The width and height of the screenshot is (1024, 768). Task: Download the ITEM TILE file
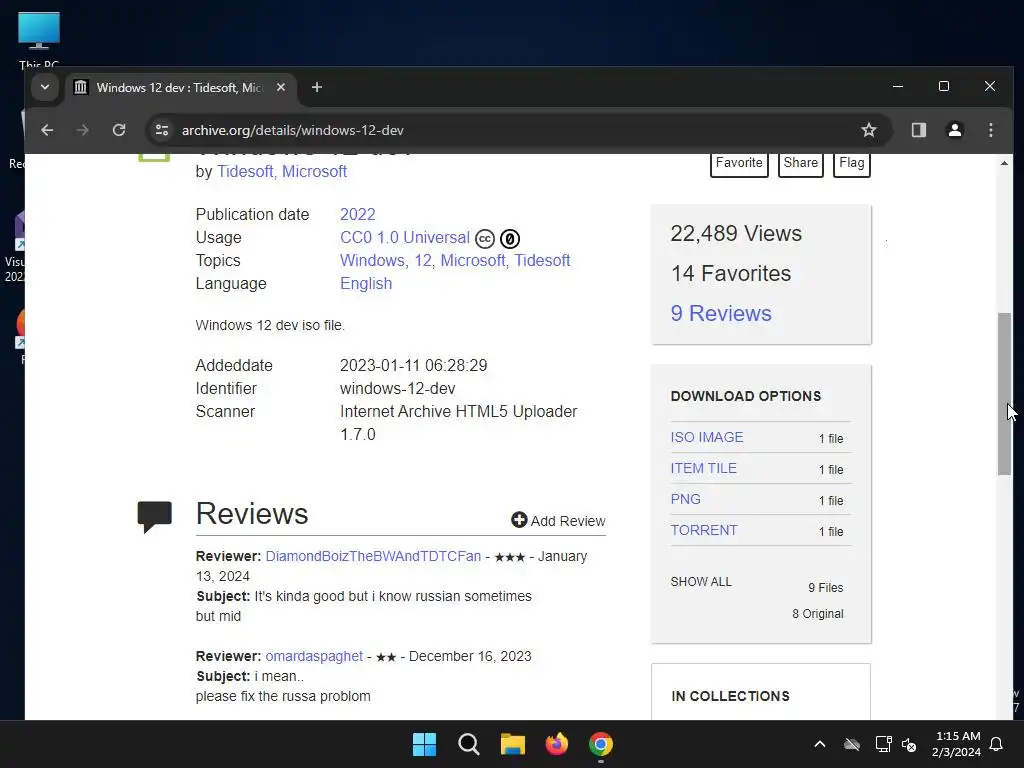tap(703, 468)
